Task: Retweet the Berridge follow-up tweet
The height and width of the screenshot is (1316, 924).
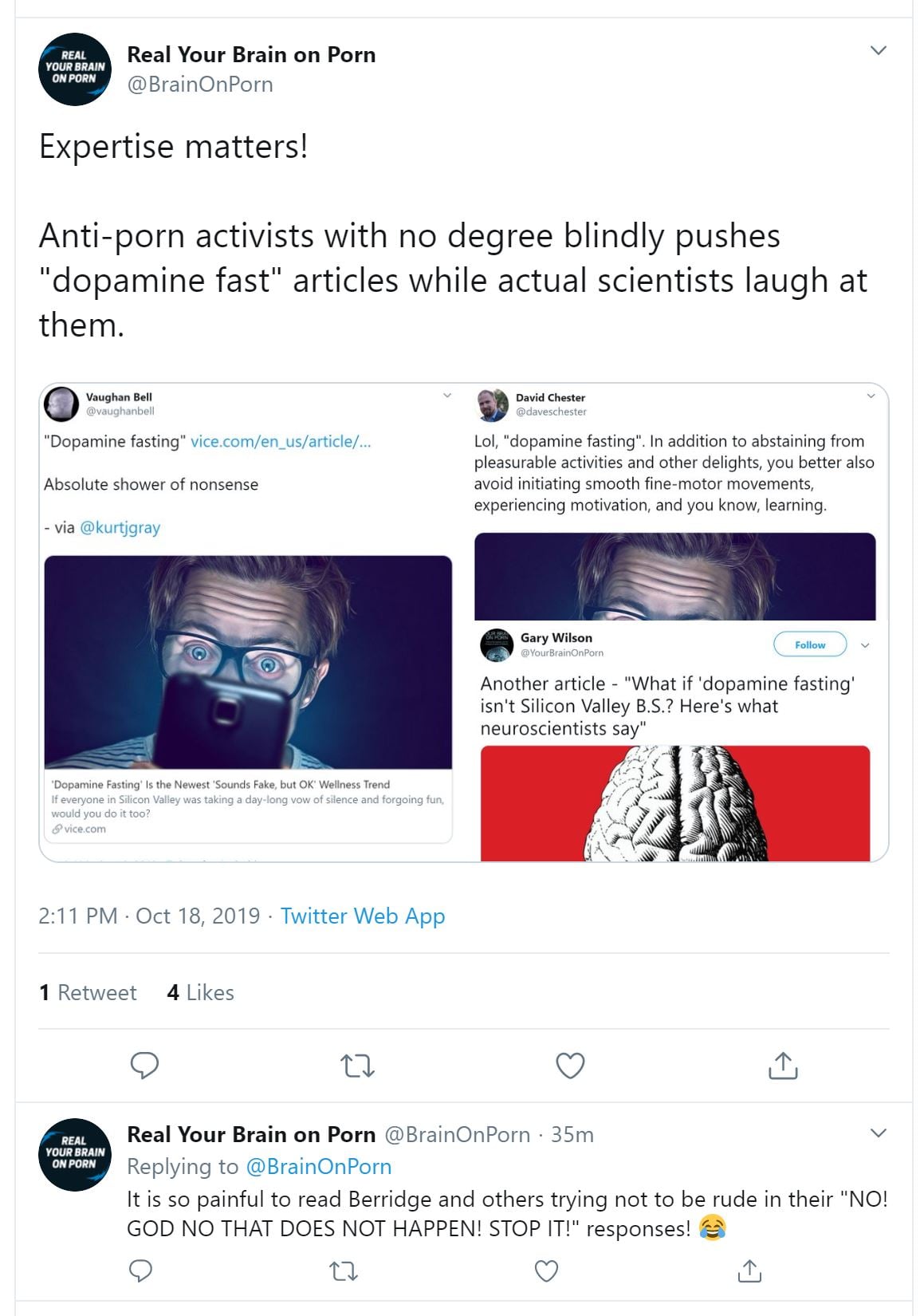Action: coord(344,1271)
